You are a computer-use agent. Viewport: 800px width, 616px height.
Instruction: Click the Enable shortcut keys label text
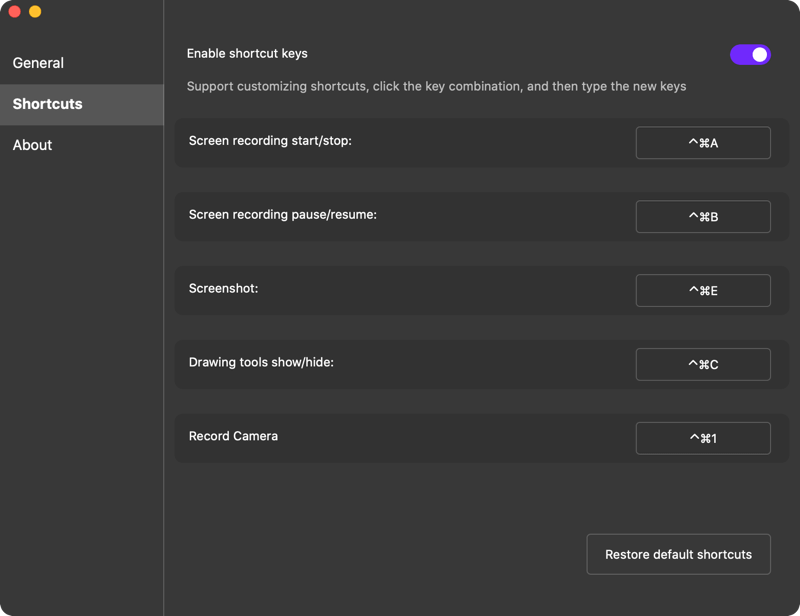pos(247,54)
